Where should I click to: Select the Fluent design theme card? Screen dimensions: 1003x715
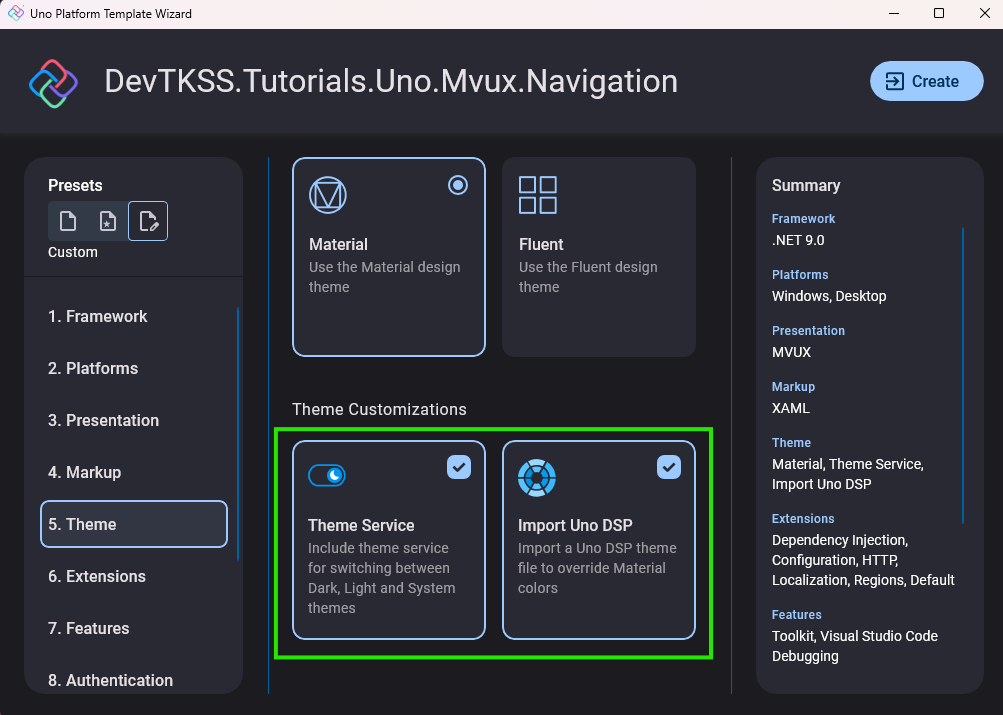pyautogui.click(x=598, y=256)
